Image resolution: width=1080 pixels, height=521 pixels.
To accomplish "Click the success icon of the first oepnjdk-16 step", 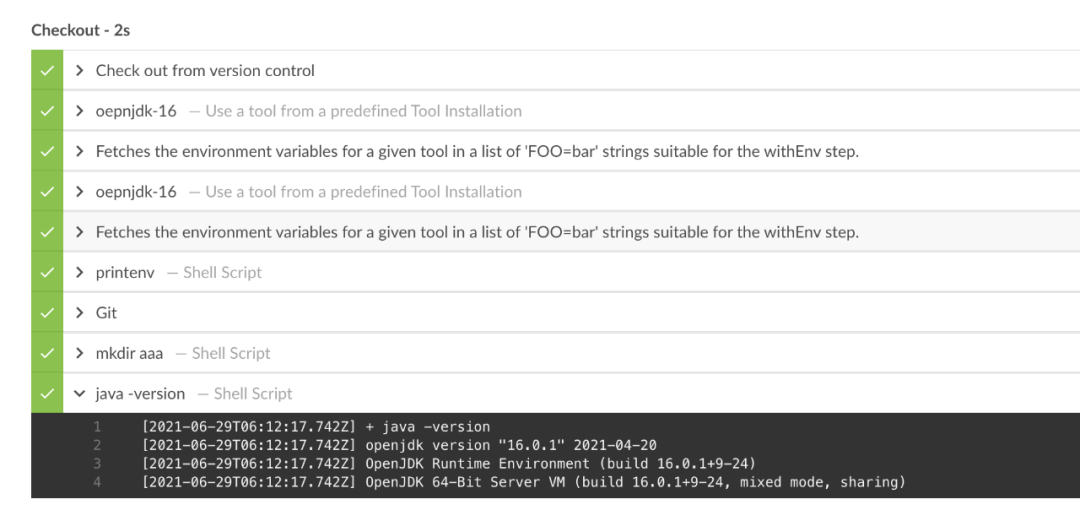I will (x=46, y=111).
